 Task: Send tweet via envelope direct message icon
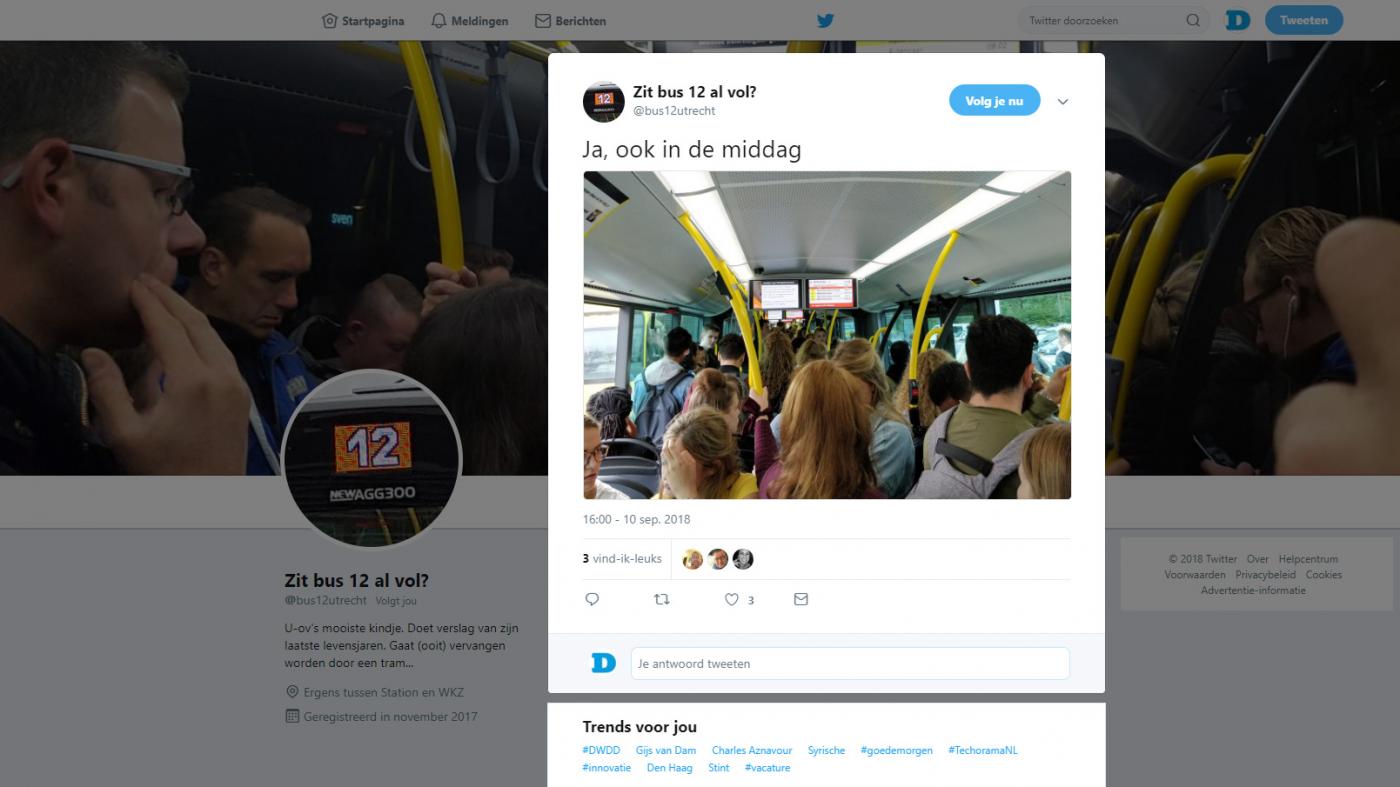click(x=801, y=599)
